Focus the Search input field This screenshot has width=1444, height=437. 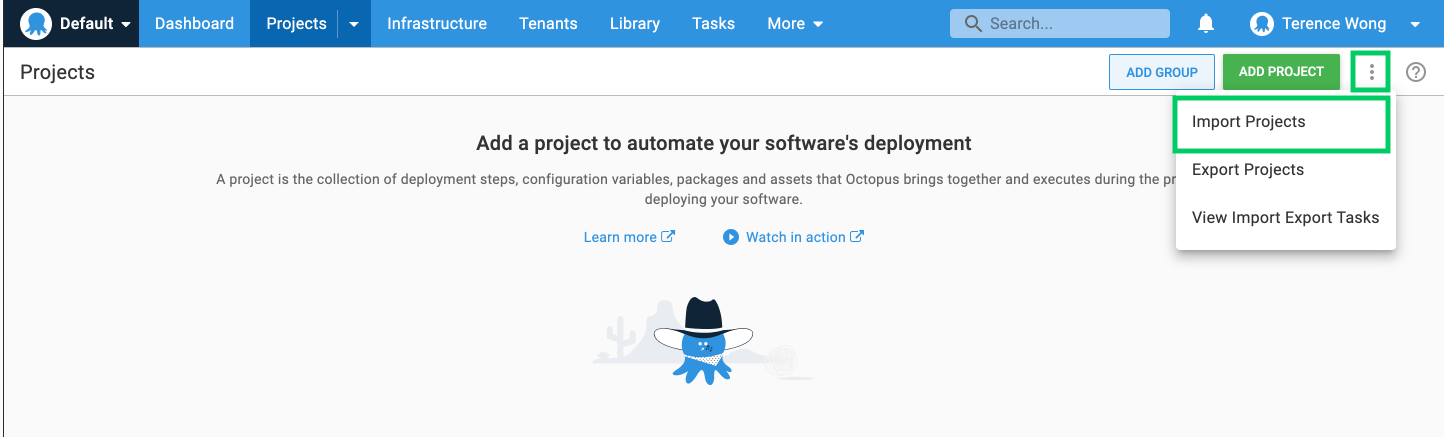pyautogui.click(x=1070, y=23)
